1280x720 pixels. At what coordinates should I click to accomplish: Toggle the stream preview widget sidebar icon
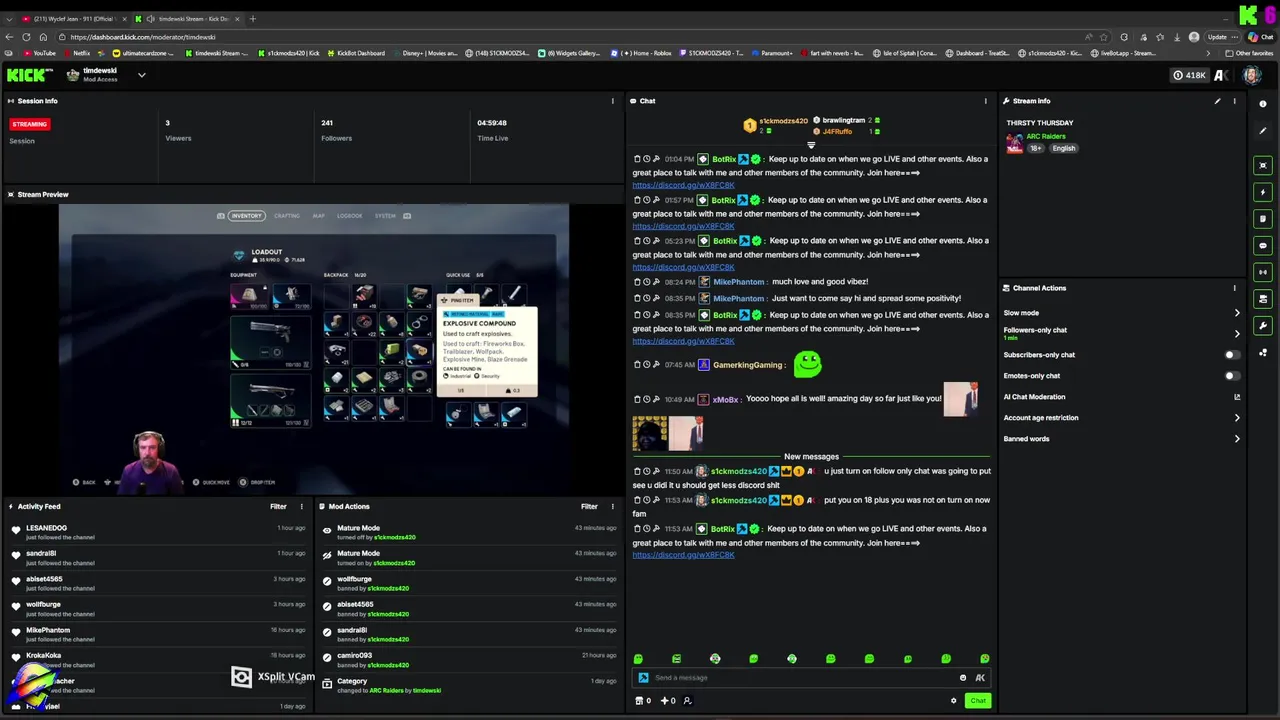click(1263, 165)
